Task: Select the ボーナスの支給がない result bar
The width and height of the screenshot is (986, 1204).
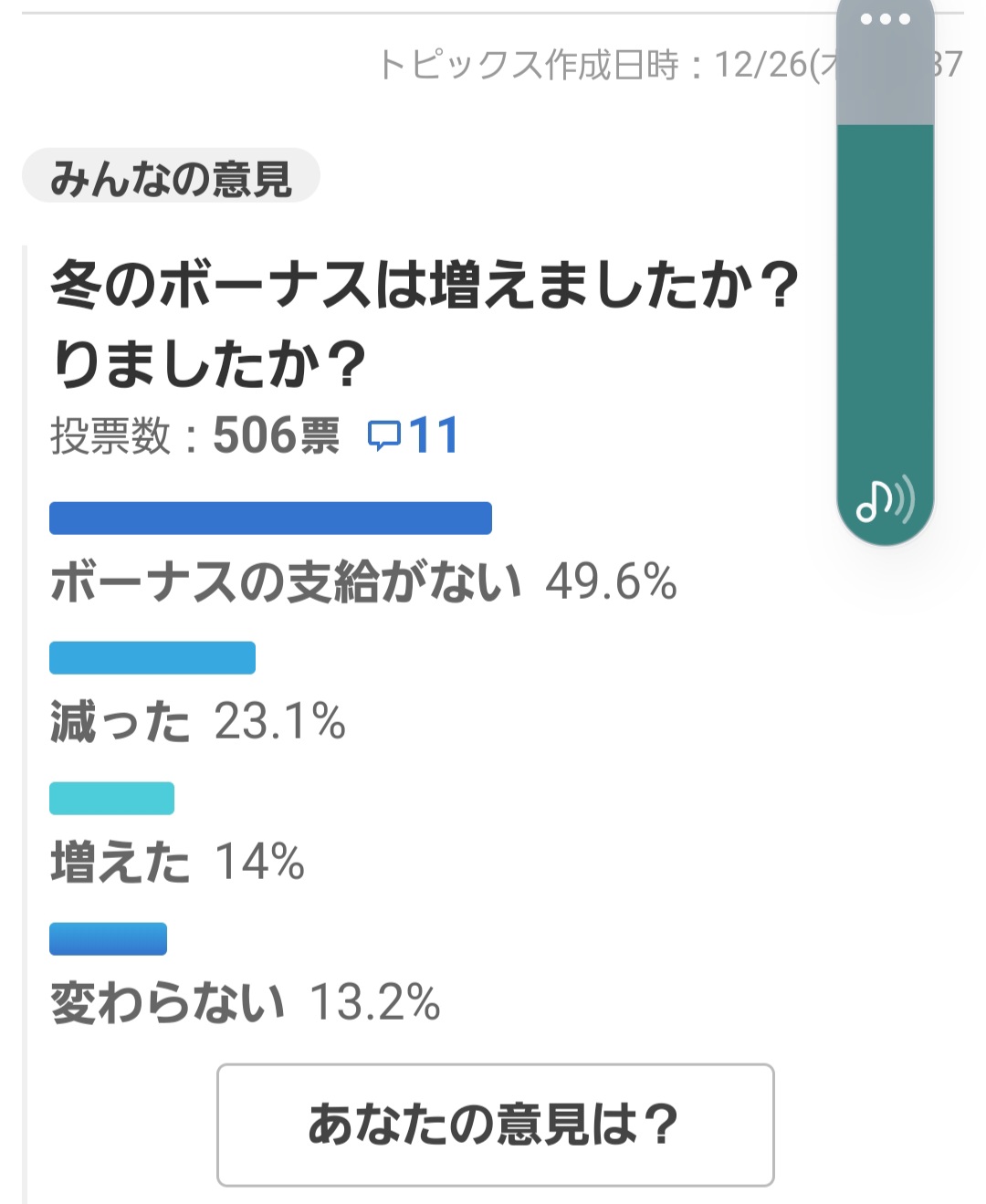Action: coord(270,518)
